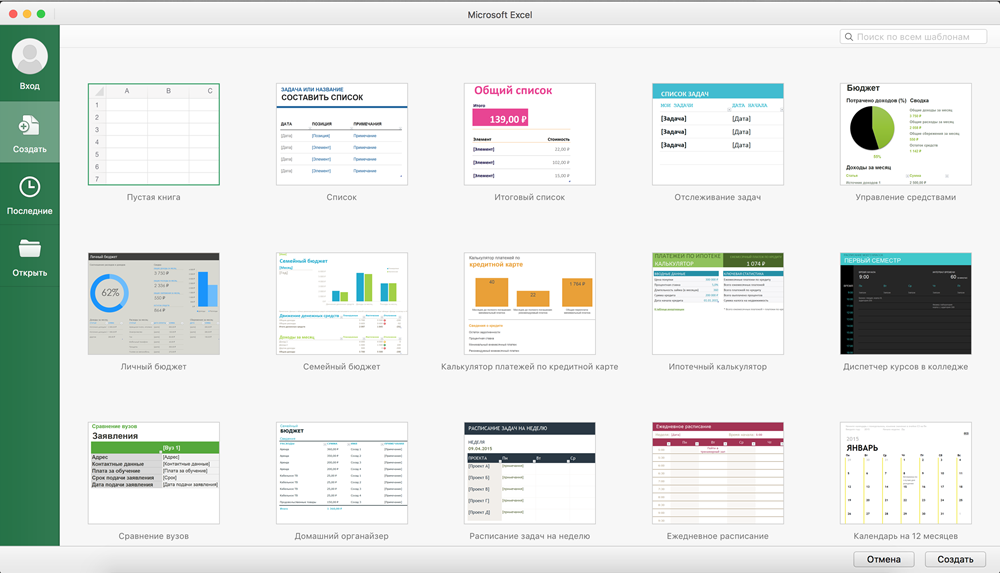This screenshot has height=573, width=1000.
Task: Click the user account avatar icon
Action: (x=30, y=57)
